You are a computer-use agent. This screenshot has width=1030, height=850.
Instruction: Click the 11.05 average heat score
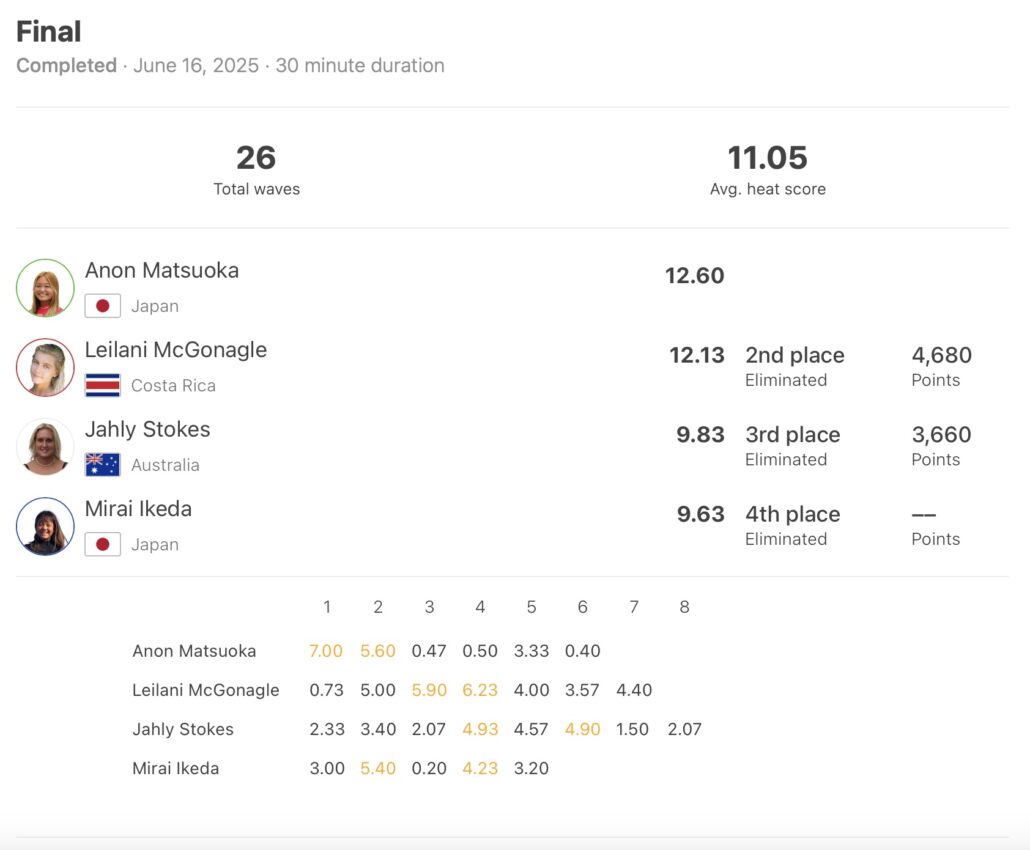coord(767,158)
